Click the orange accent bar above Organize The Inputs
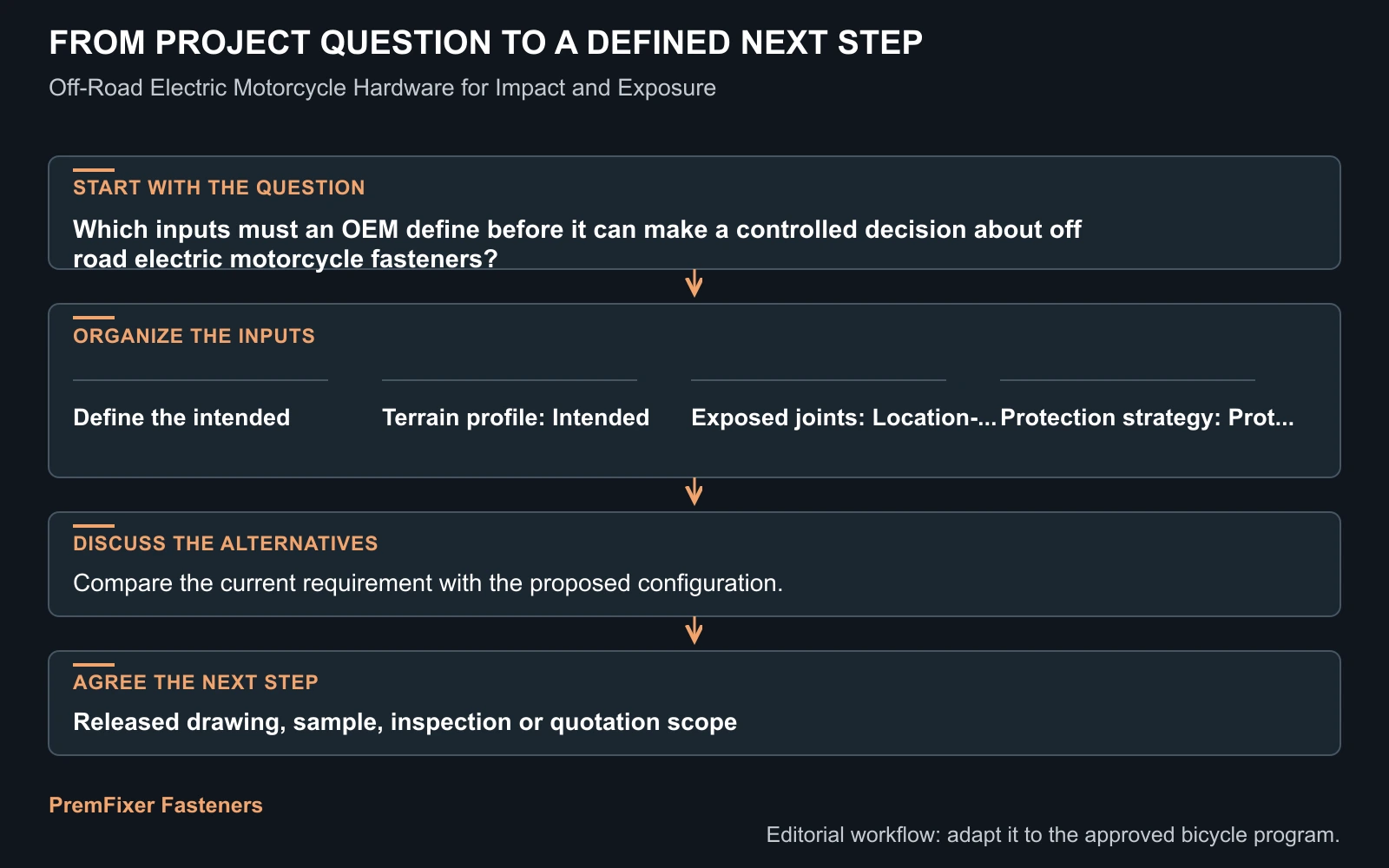 click(94, 318)
